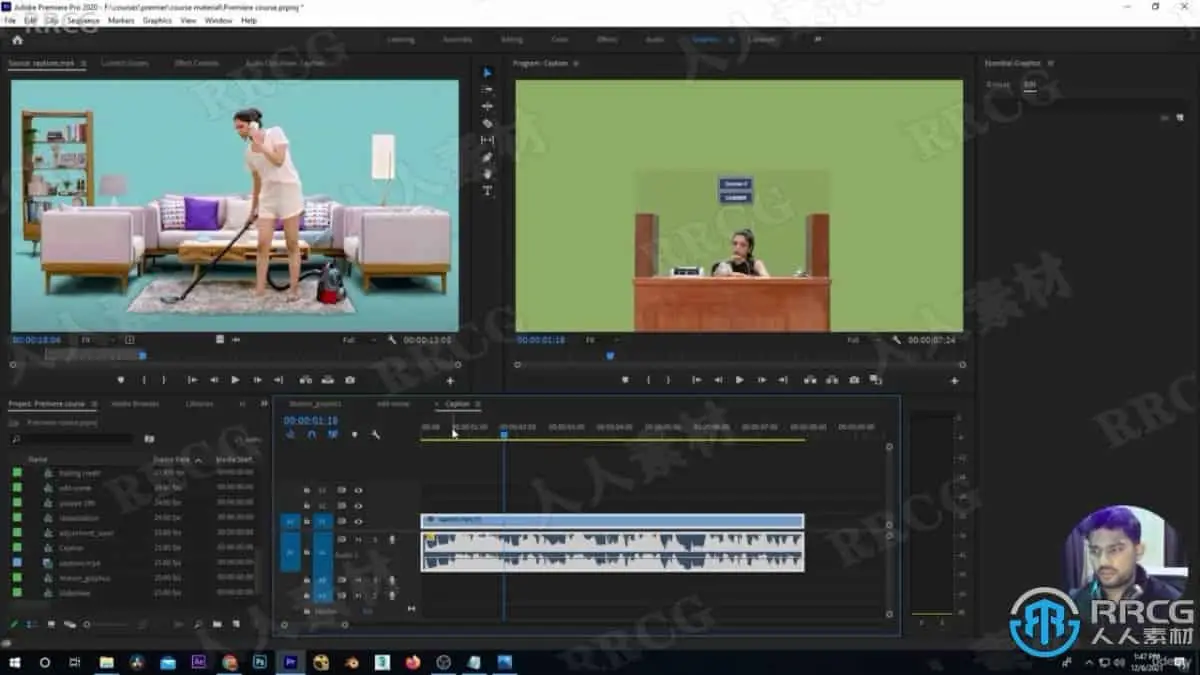Screen dimensions: 1200x675
Task: Open Edit tab in Essential Graphics
Action: [x=1030, y=85]
